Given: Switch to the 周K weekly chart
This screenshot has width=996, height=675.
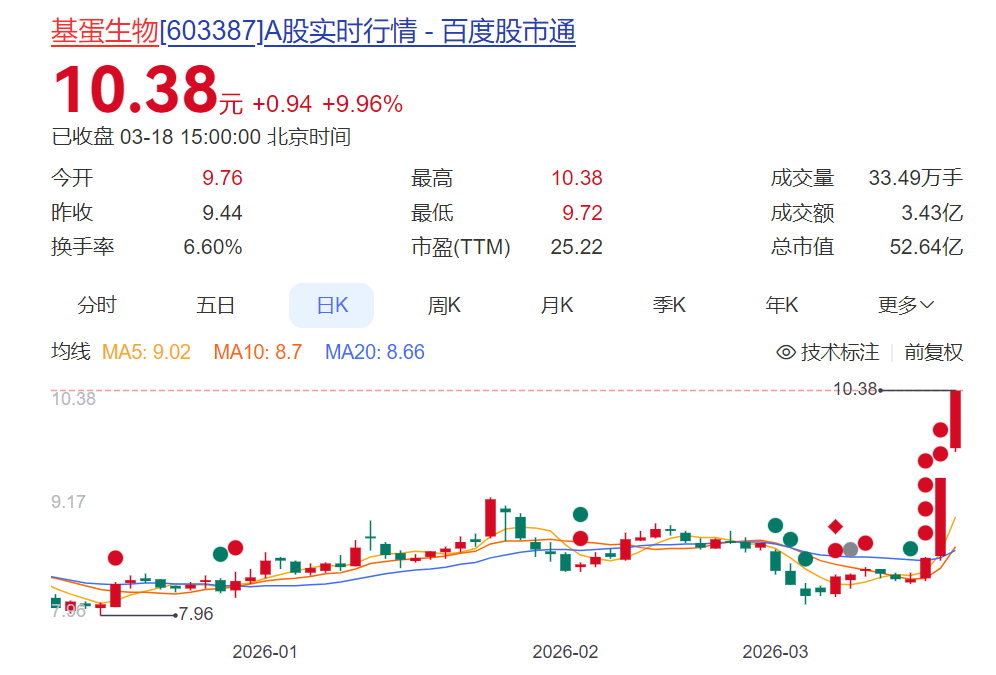Looking at the screenshot, I should (x=443, y=305).
